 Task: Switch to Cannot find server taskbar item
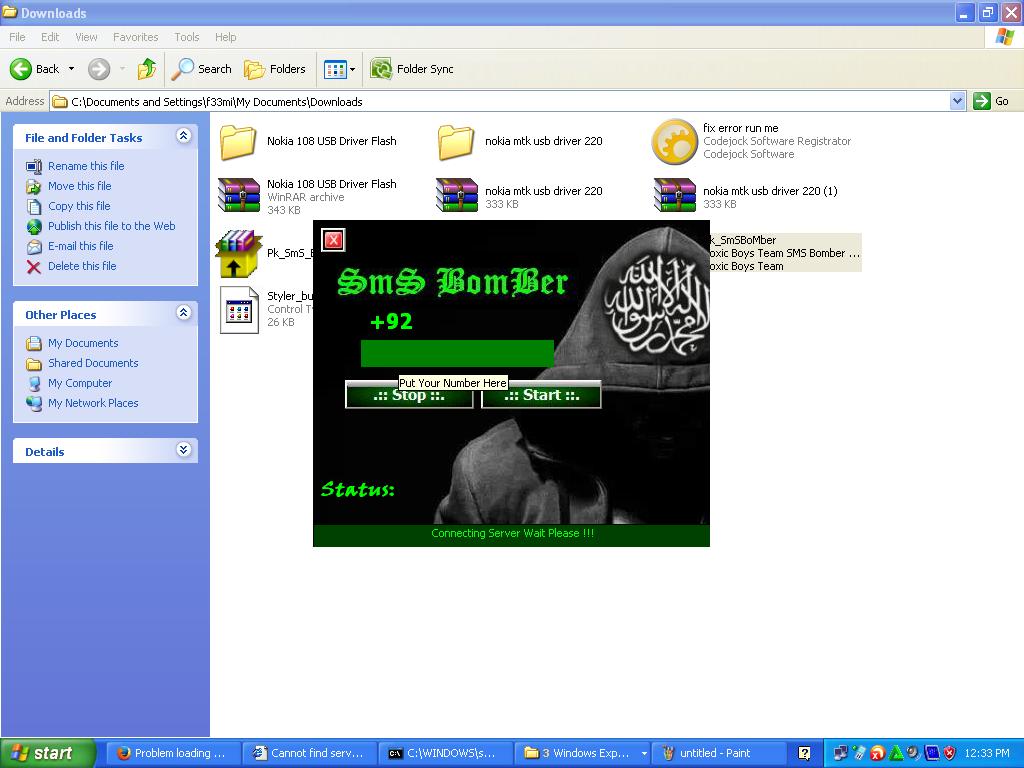(x=310, y=753)
